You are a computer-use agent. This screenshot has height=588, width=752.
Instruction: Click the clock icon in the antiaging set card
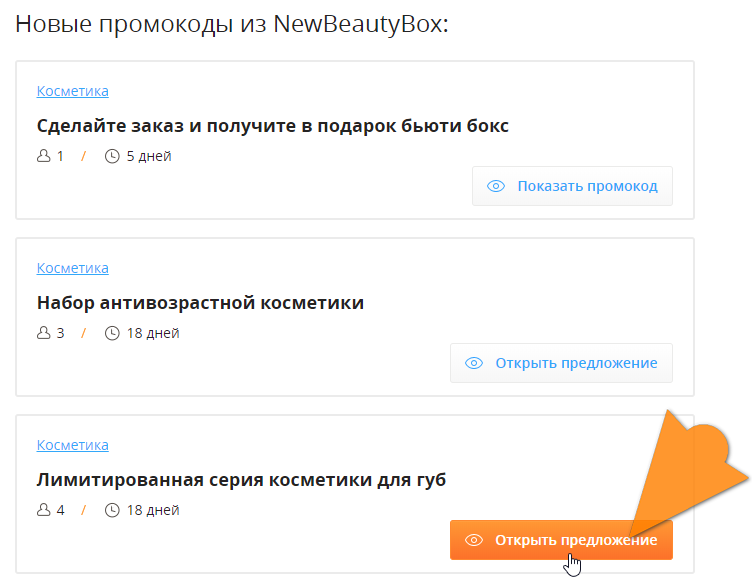[112, 333]
